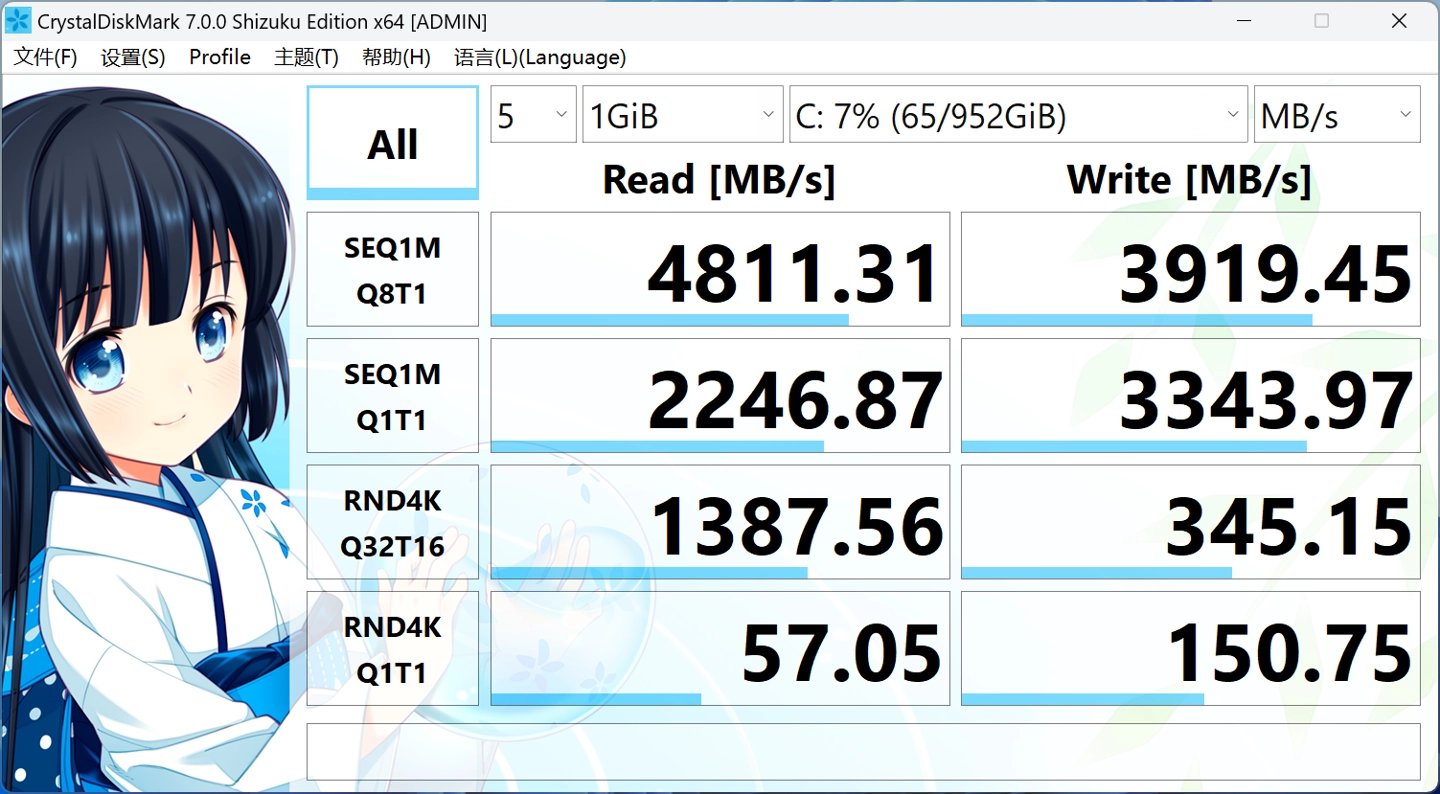Open the drive selector showing C: 7%
Viewport: 1440px width, 794px height.
[x=1017, y=115]
